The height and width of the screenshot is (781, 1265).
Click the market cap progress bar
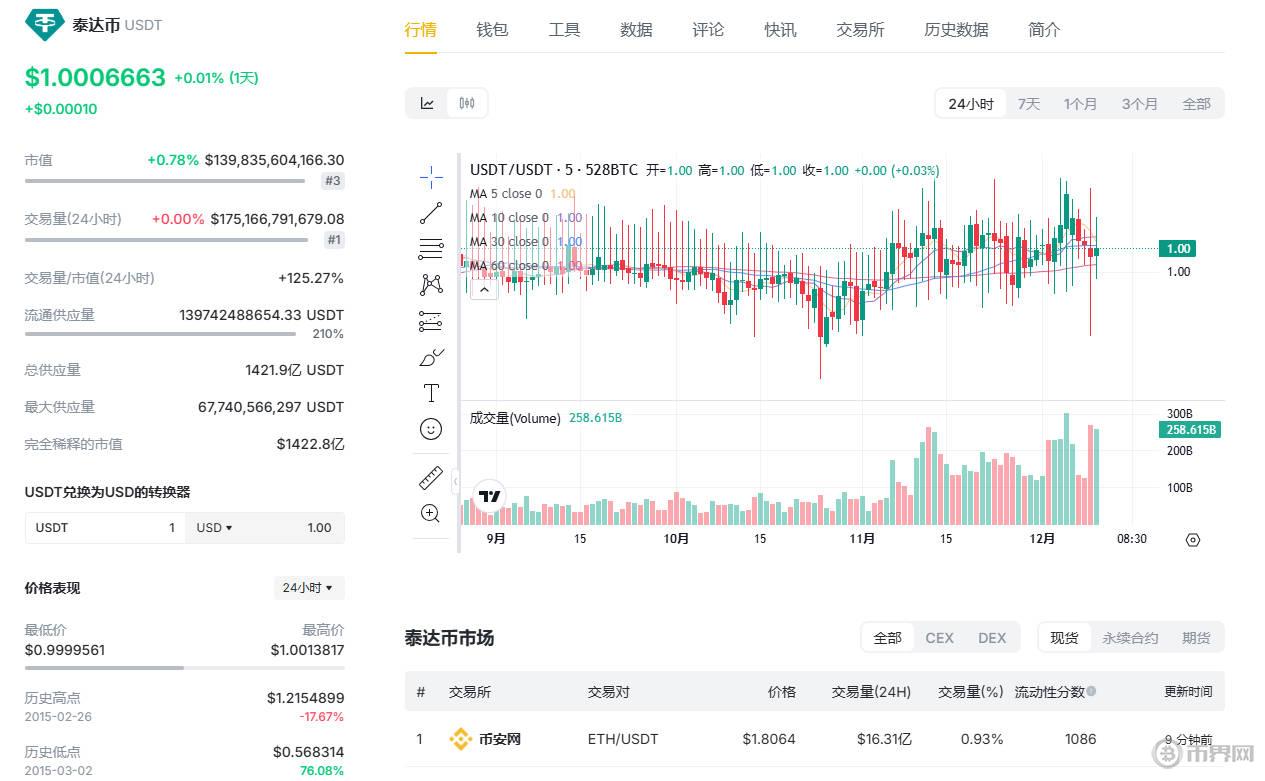coord(165,181)
